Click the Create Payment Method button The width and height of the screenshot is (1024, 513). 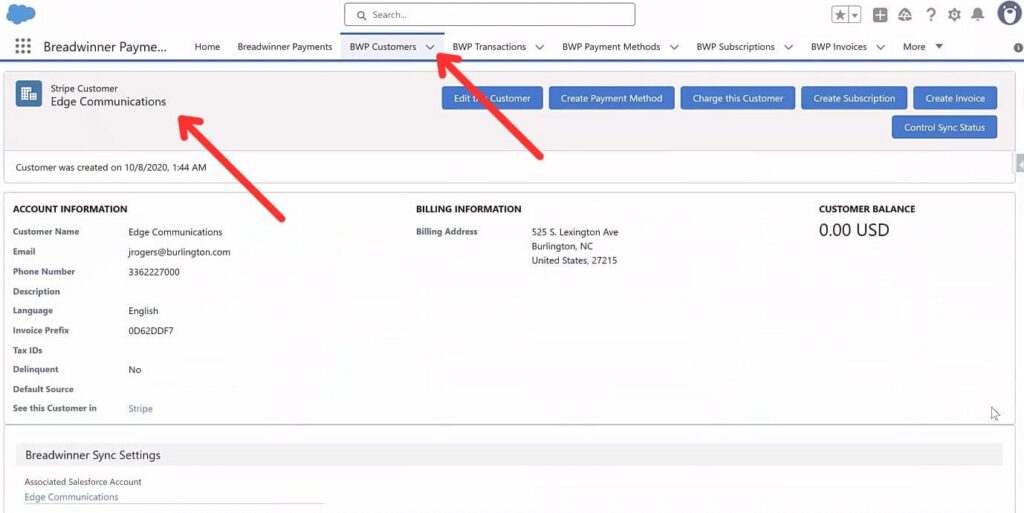click(611, 98)
